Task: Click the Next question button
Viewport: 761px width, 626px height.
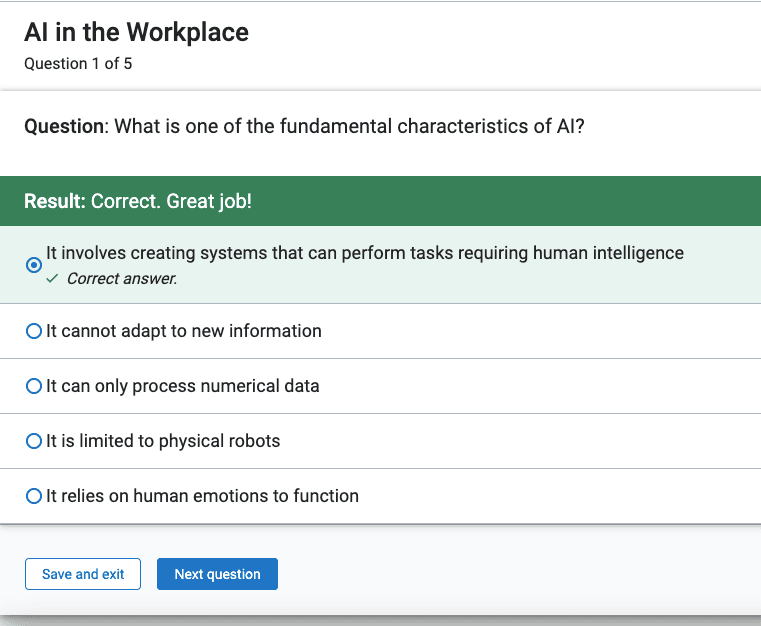Action: [217, 574]
